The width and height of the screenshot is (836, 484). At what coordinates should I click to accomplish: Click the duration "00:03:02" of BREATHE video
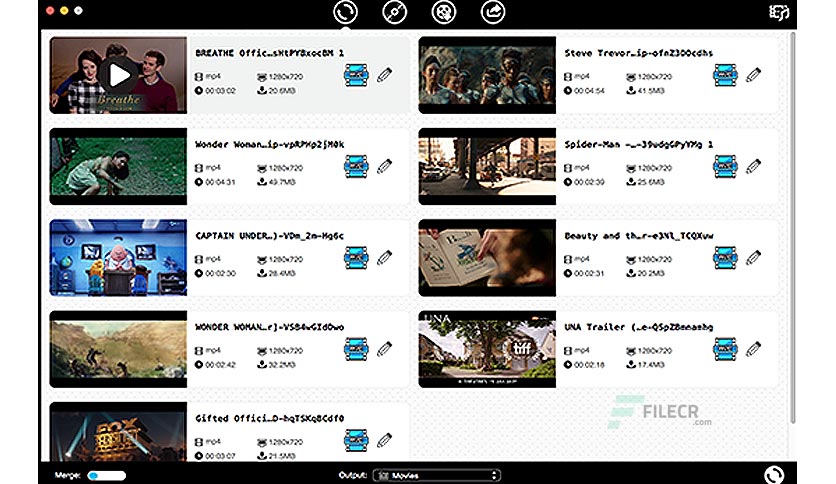tap(220, 91)
